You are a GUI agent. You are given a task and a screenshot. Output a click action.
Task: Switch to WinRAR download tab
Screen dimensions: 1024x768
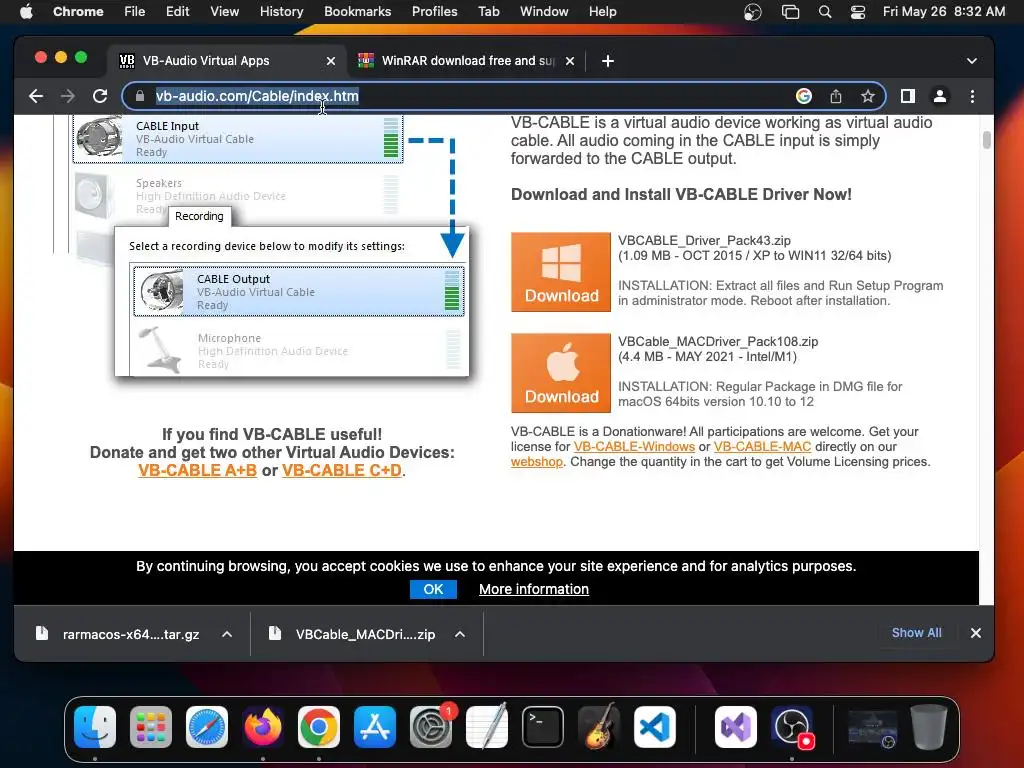[467, 61]
